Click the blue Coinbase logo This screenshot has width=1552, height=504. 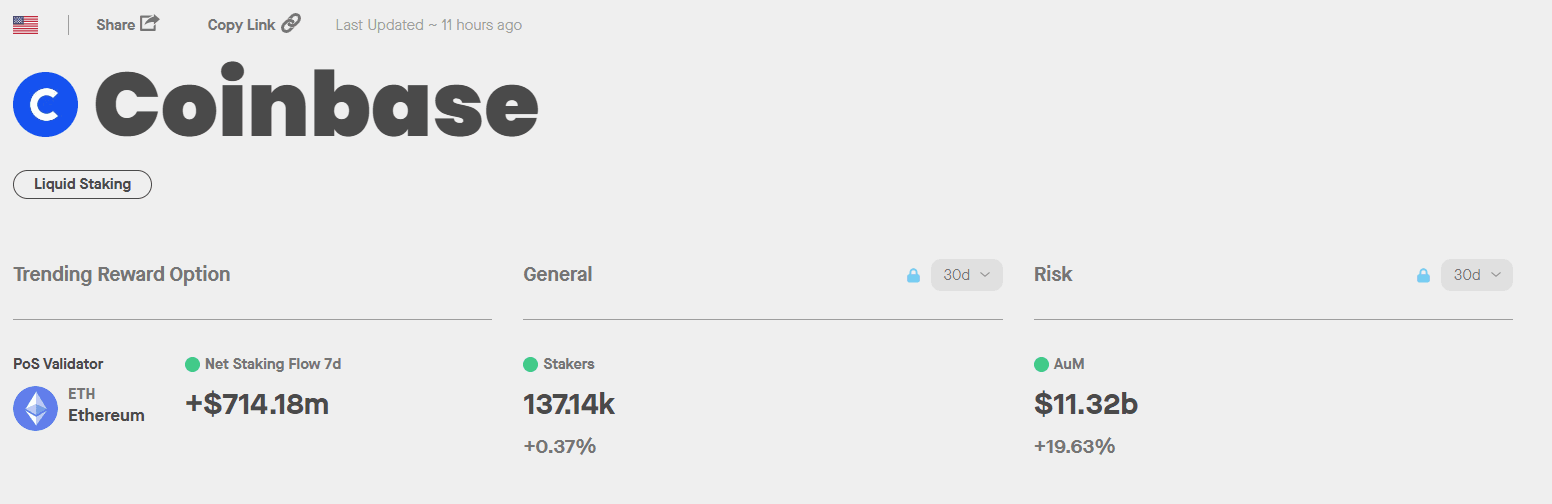click(45, 104)
